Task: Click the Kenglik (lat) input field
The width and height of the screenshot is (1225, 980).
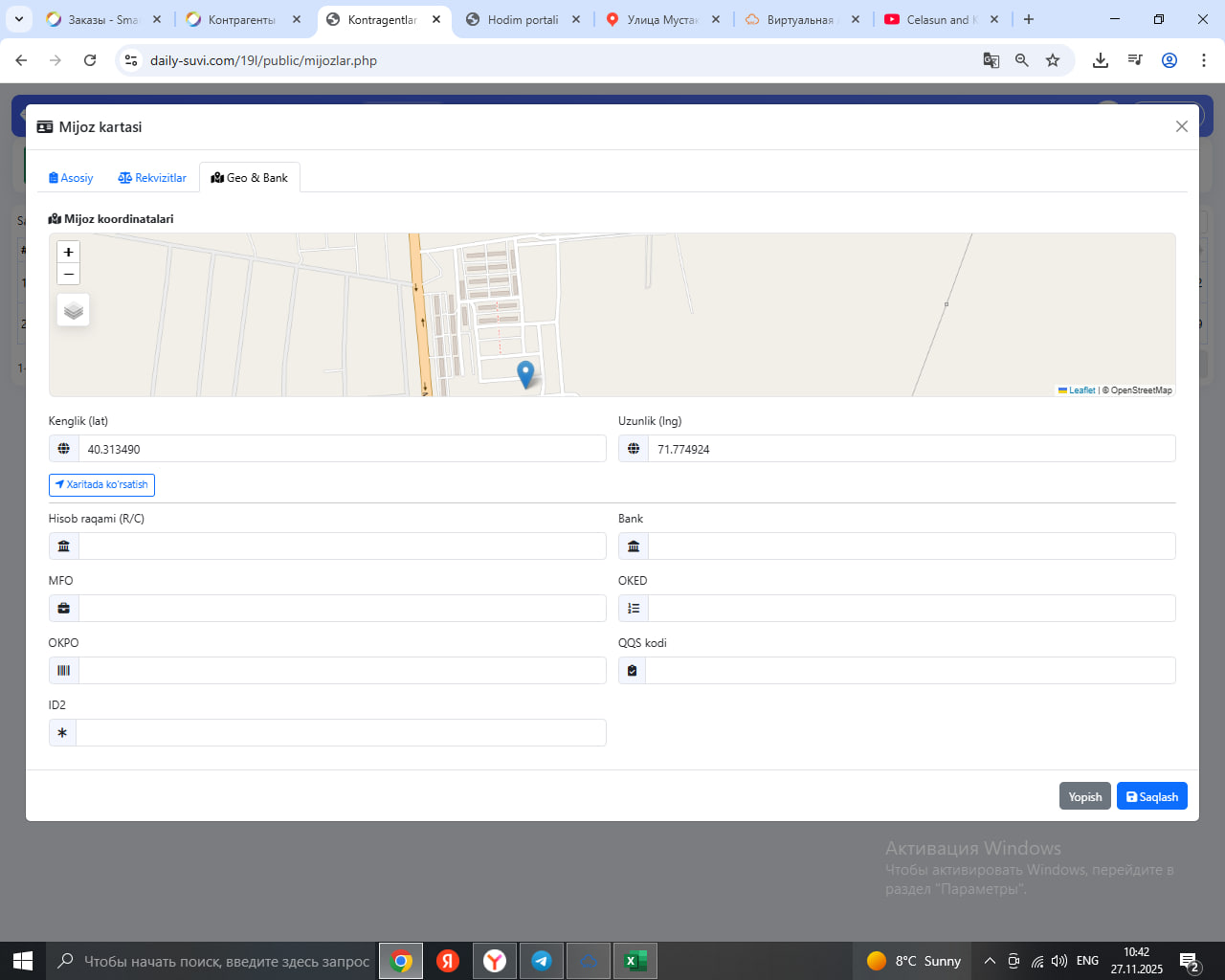Action: click(x=342, y=449)
